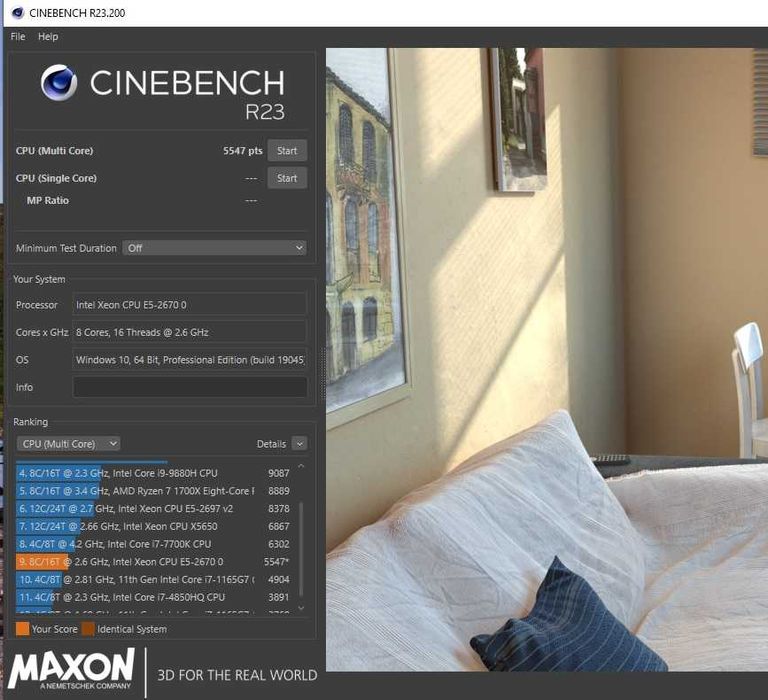Click the ranking list scroll down arrow
The height and width of the screenshot is (700, 768).
pos(301,608)
